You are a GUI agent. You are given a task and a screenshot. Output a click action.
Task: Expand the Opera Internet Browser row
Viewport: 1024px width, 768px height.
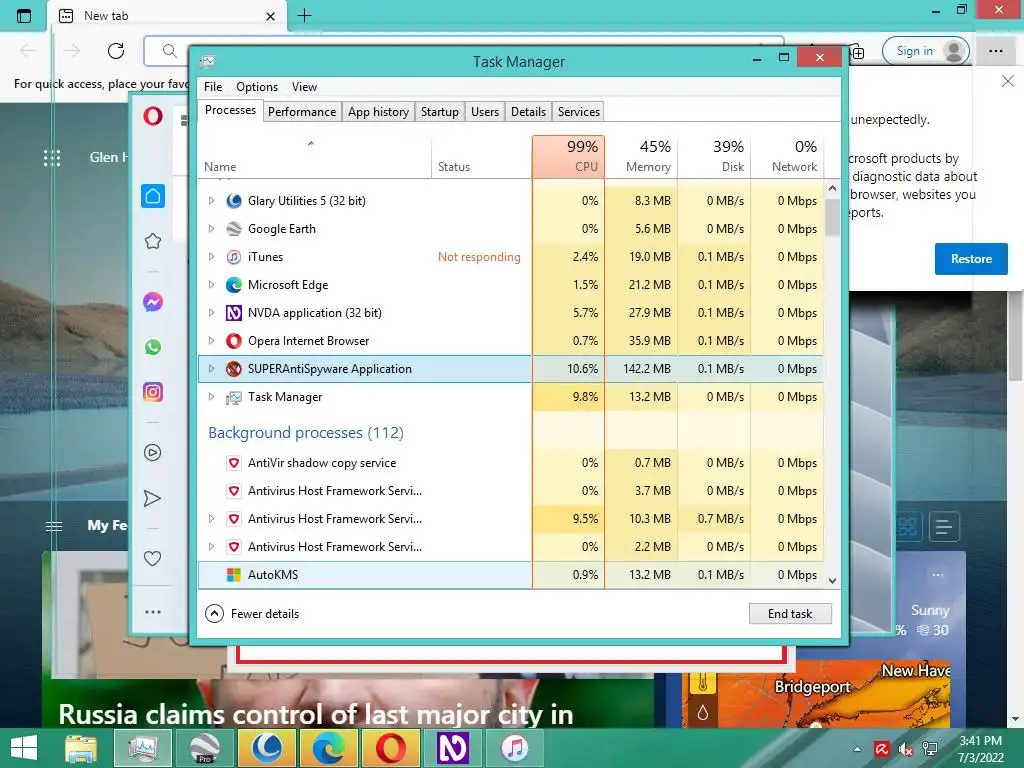click(x=211, y=341)
